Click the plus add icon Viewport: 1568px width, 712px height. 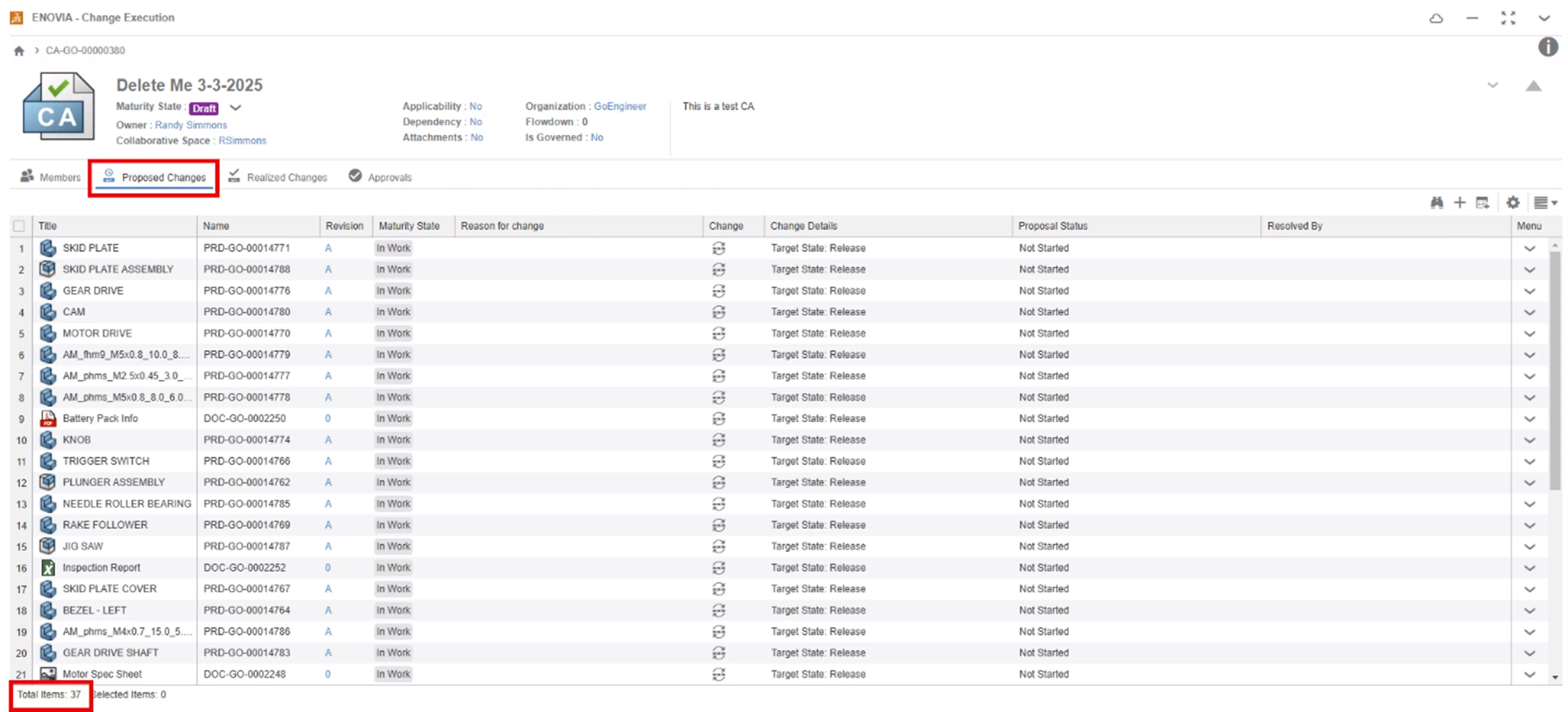point(1460,203)
